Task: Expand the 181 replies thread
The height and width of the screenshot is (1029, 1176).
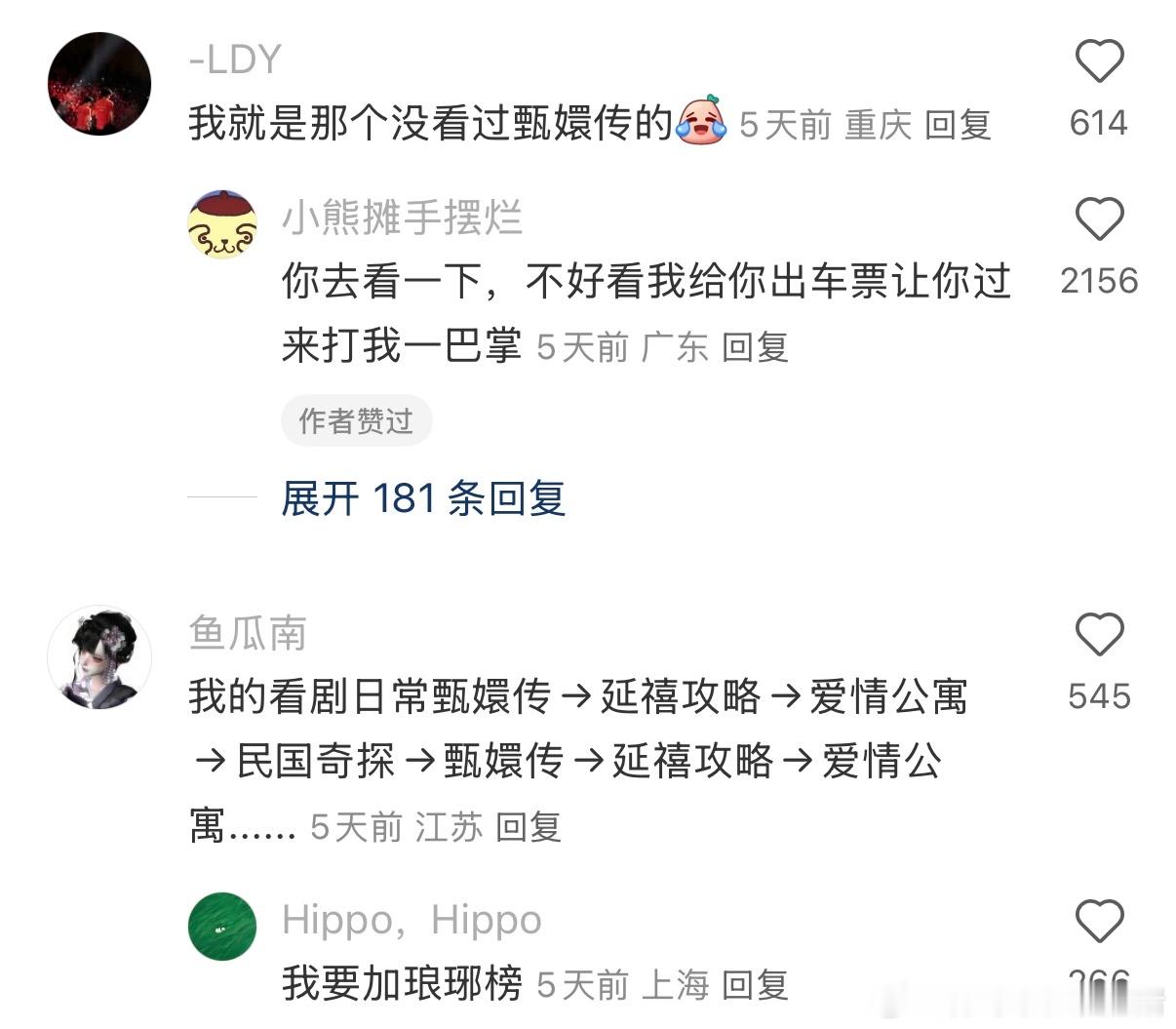Action: (x=423, y=498)
